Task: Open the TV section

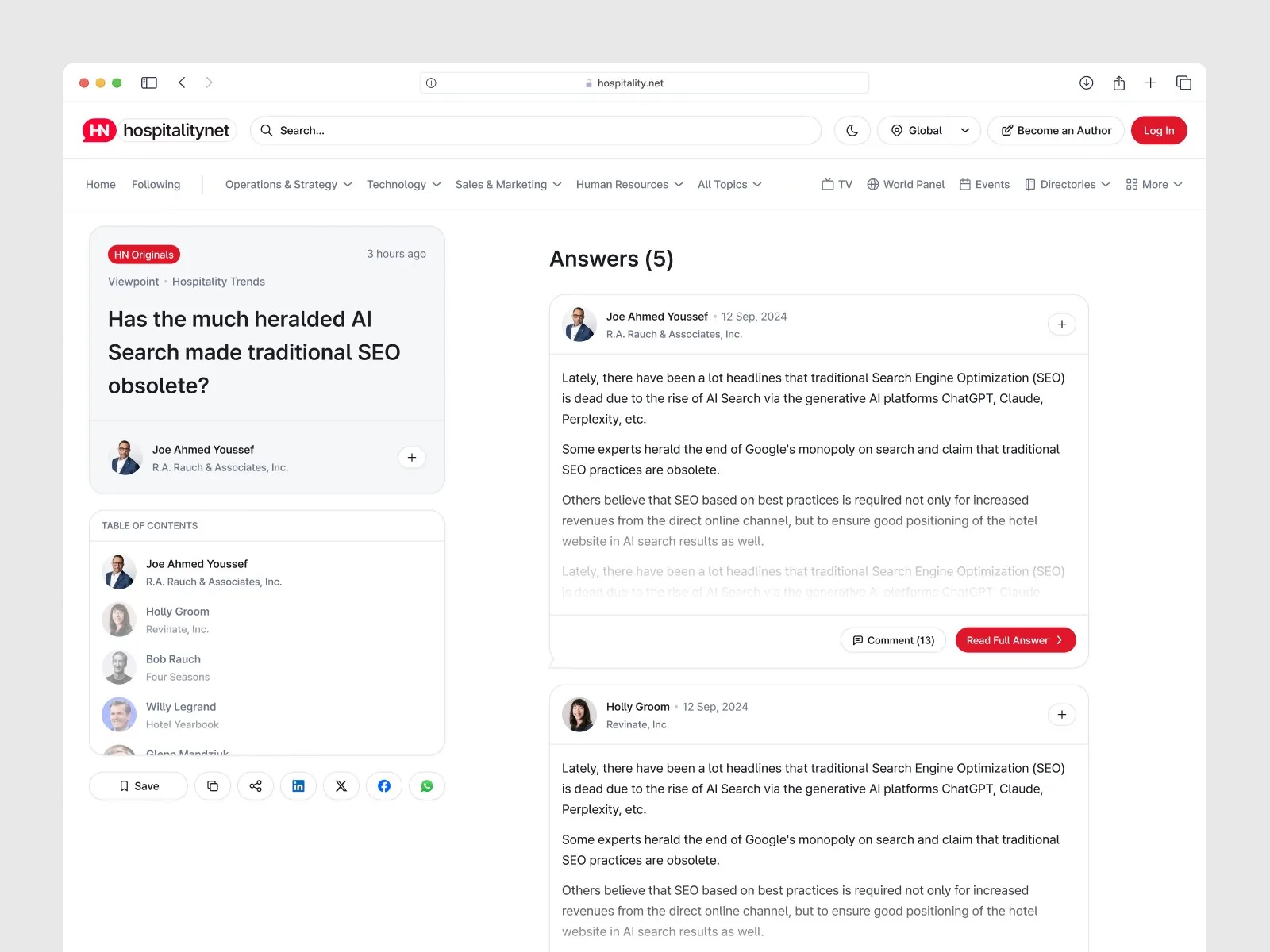Action: pos(837,184)
